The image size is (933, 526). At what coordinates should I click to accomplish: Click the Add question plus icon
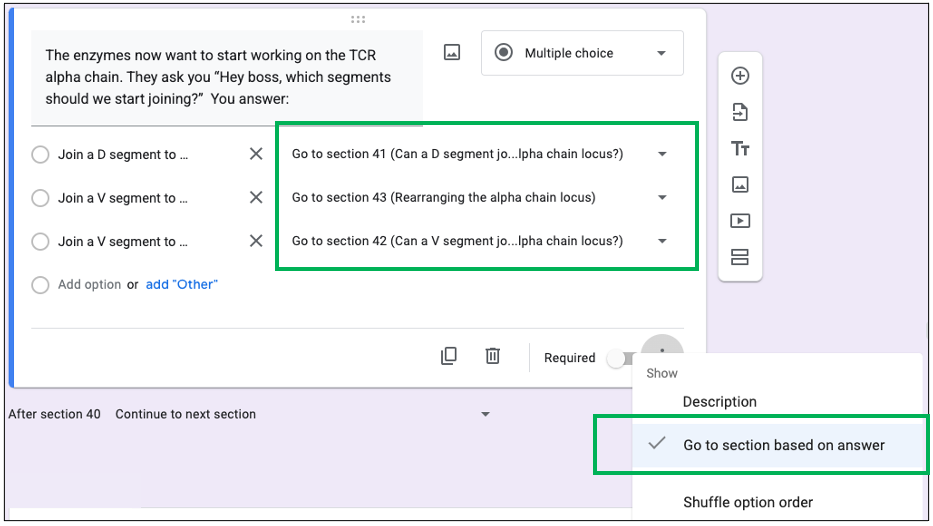pyautogui.click(x=740, y=76)
